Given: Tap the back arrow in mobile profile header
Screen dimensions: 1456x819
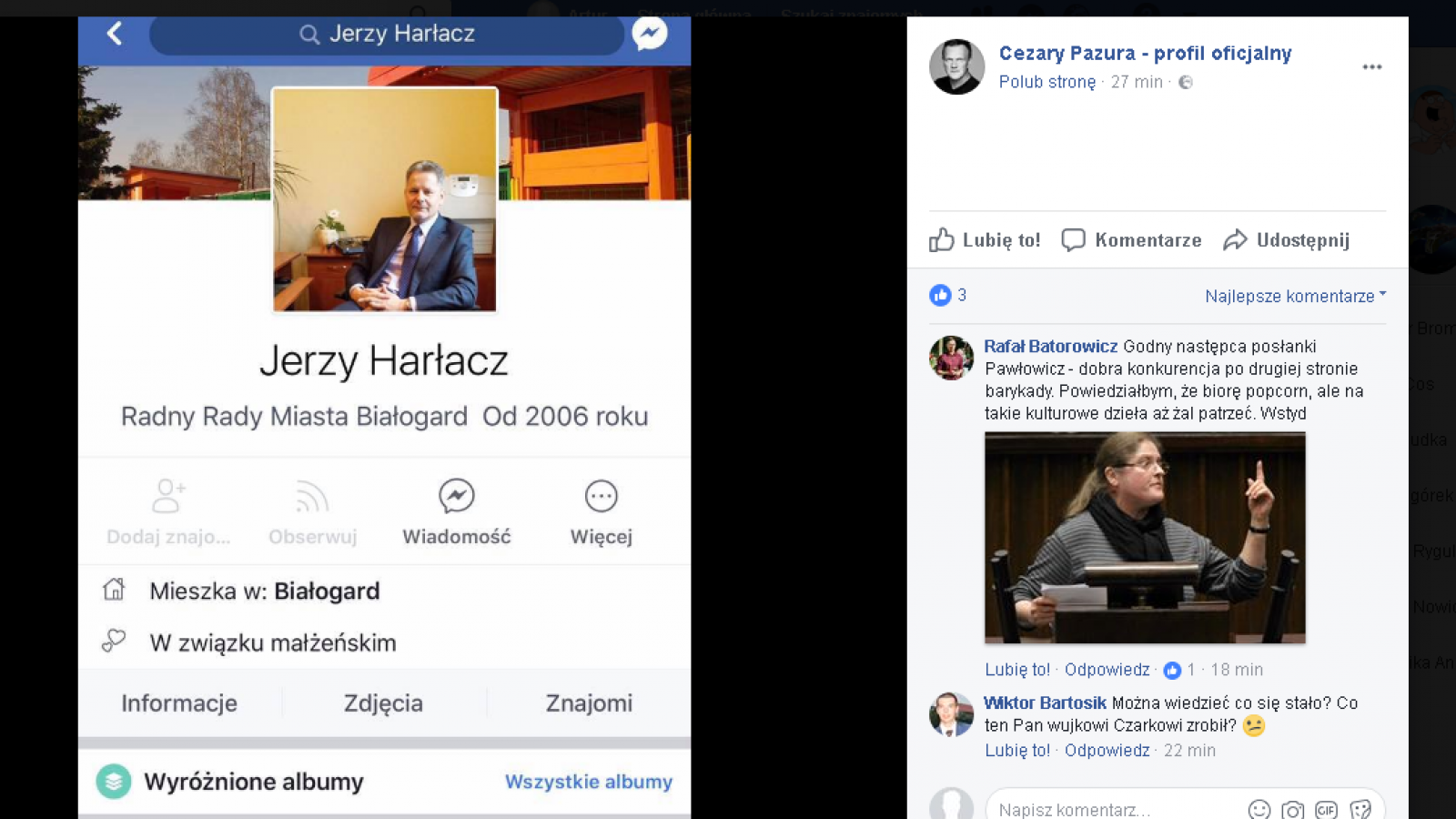Looking at the screenshot, I should pyautogui.click(x=114, y=34).
